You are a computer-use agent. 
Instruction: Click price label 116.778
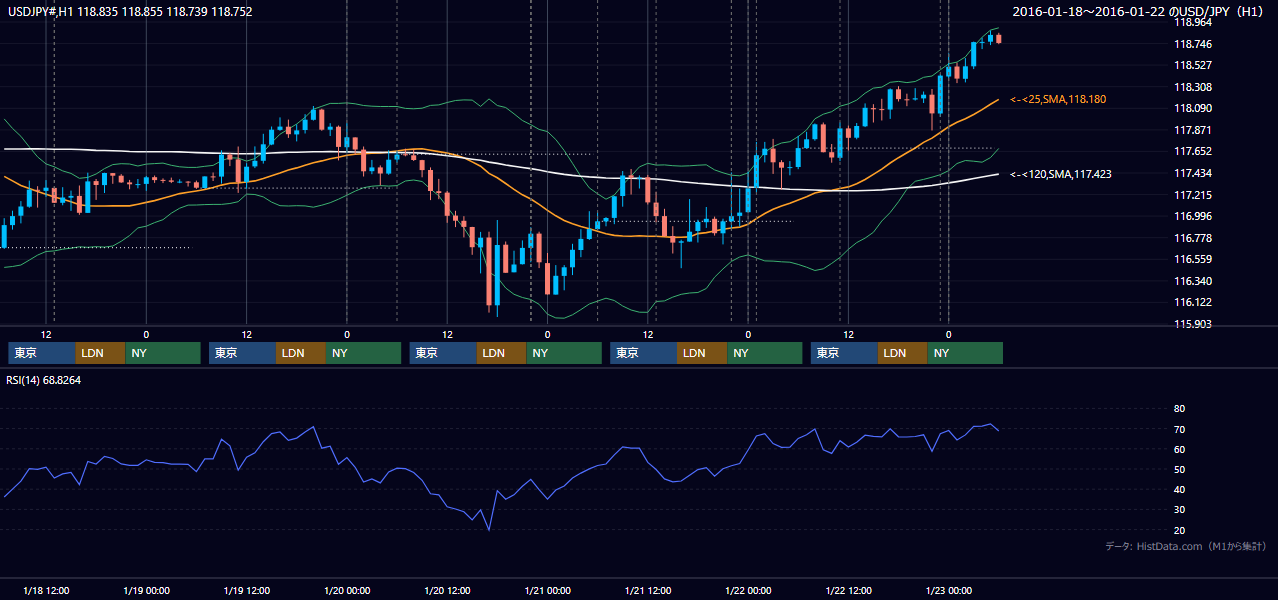tap(1192, 238)
